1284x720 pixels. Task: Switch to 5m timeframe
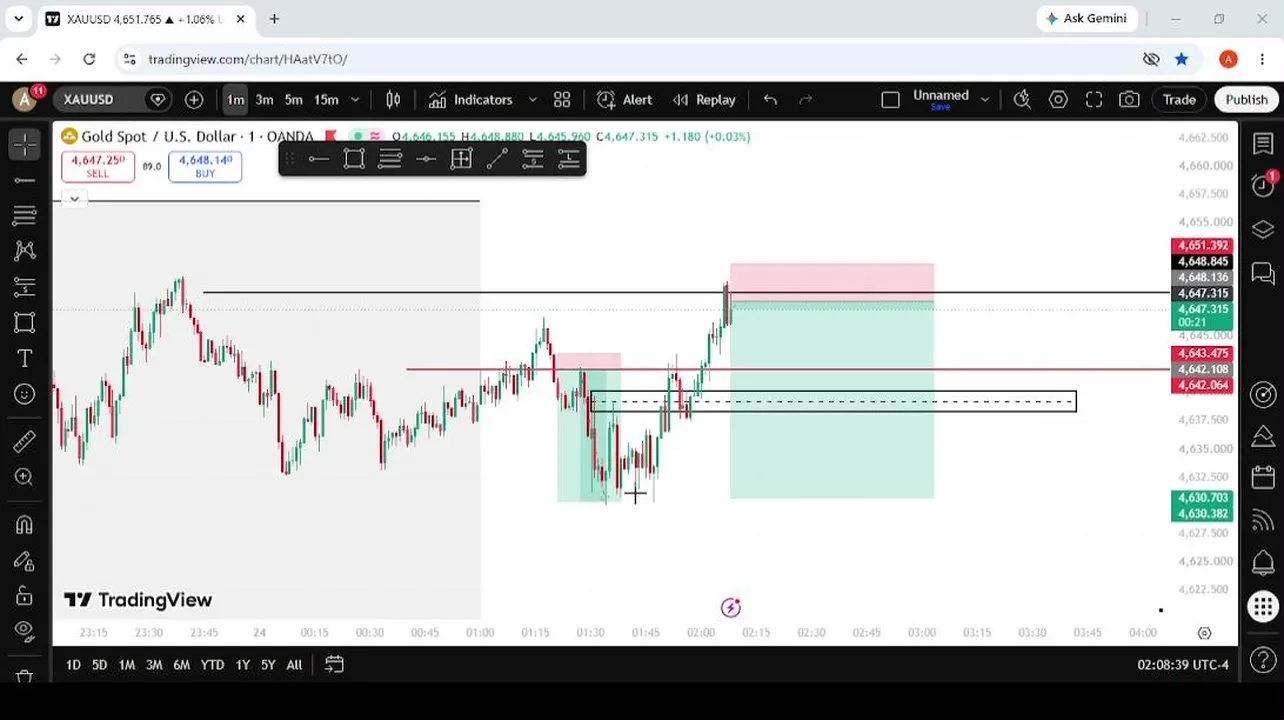[x=293, y=99]
